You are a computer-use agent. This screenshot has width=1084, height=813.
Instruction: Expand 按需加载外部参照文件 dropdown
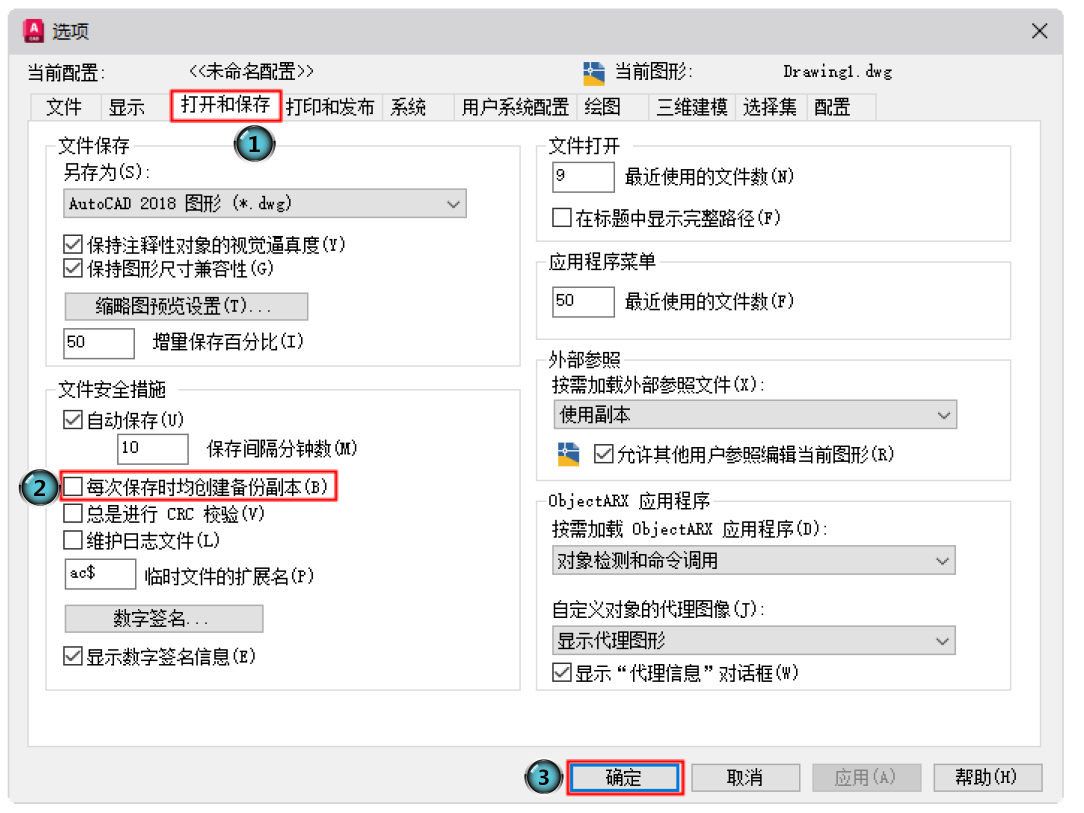[754, 414]
